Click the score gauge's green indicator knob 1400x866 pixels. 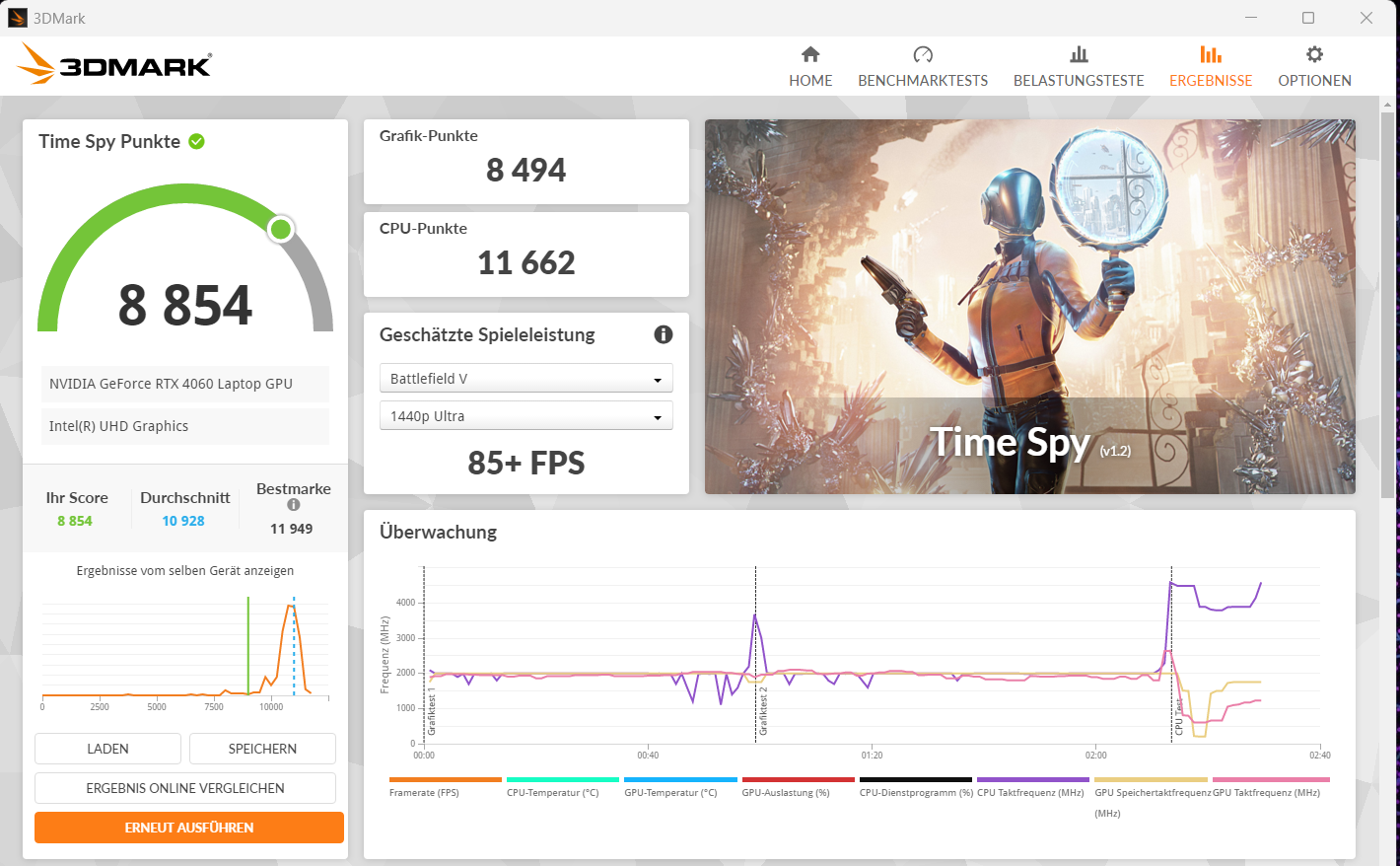point(281,230)
